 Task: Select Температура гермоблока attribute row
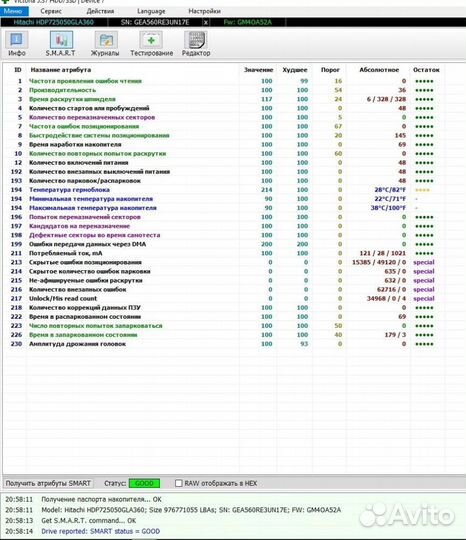point(224,190)
